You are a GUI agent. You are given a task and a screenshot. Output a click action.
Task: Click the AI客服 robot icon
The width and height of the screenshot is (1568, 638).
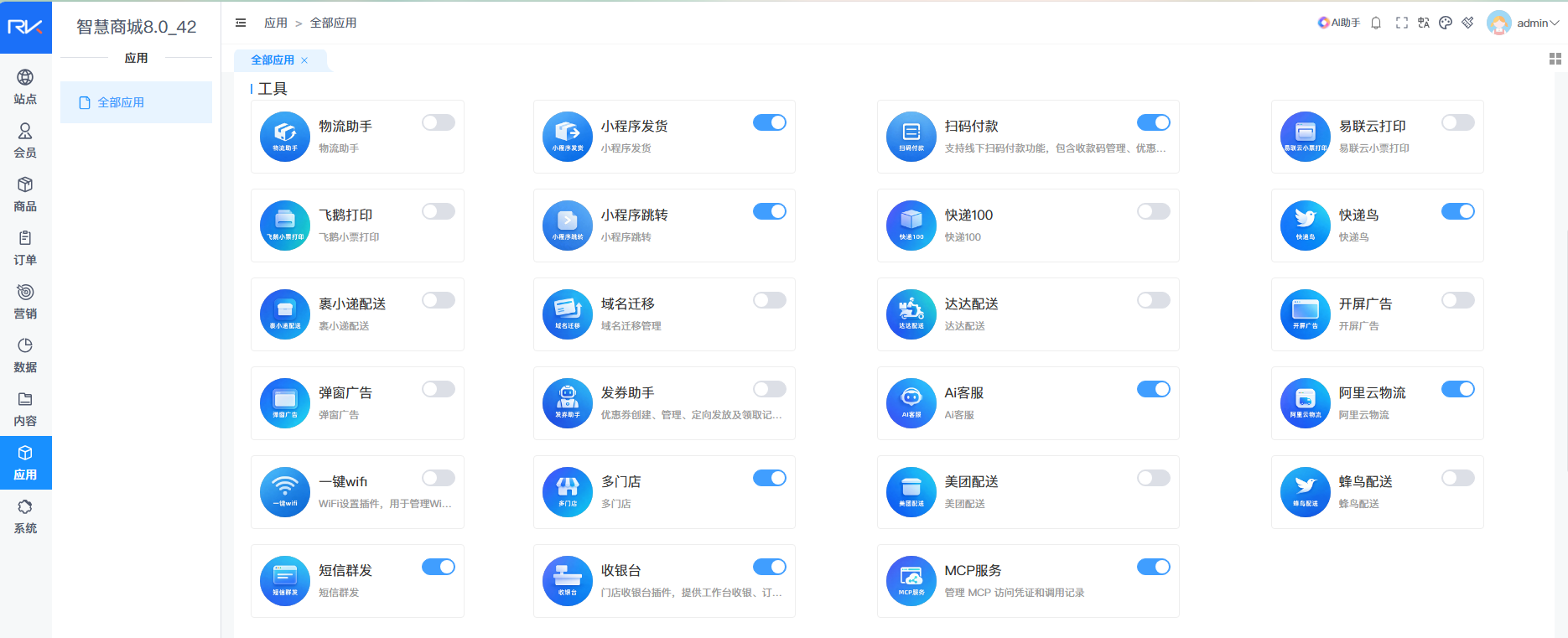point(911,403)
